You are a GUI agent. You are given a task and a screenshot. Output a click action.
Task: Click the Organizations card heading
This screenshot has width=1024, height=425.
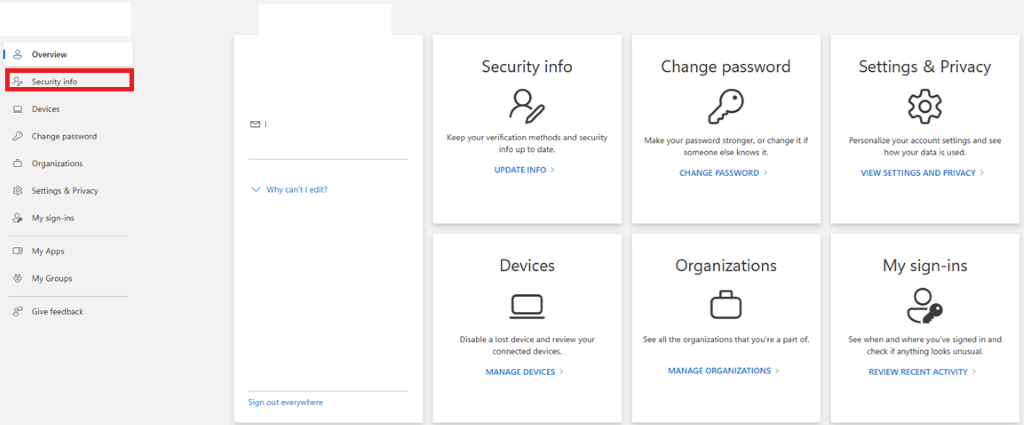[x=726, y=266]
